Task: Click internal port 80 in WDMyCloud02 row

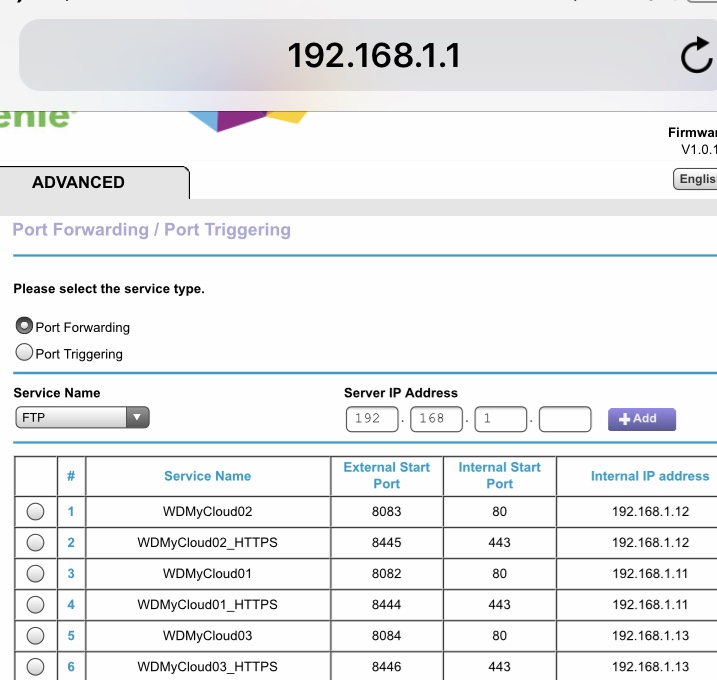Action: (499, 511)
